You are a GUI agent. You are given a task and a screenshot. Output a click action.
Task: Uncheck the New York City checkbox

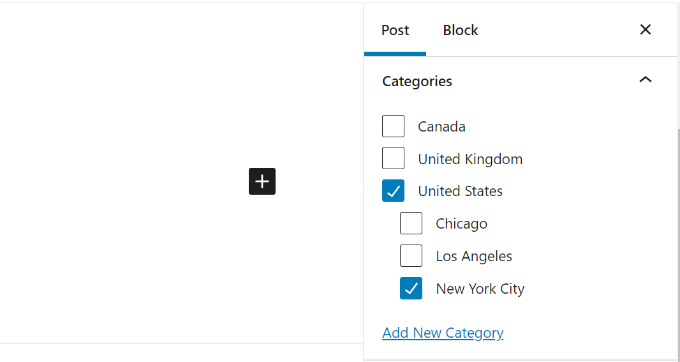(x=411, y=288)
